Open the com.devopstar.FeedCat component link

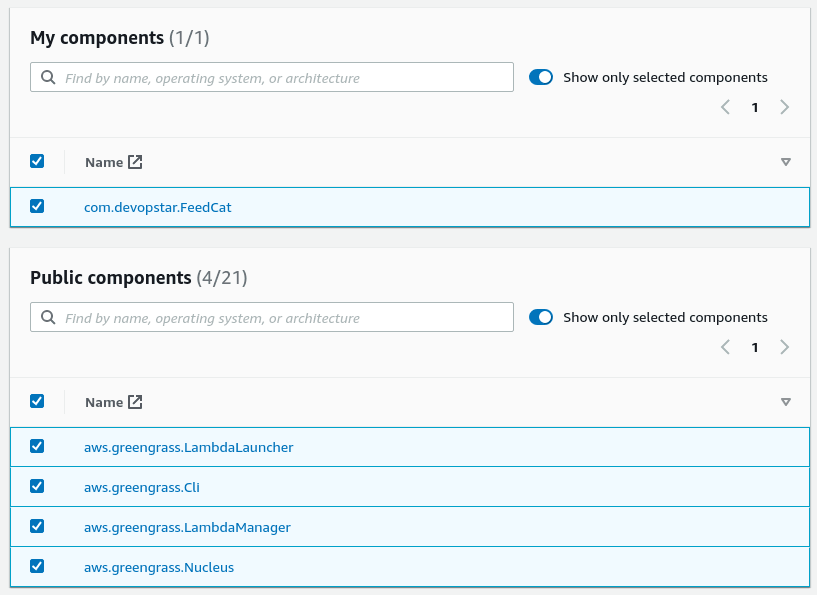pyautogui.click(x=157, y=206)
